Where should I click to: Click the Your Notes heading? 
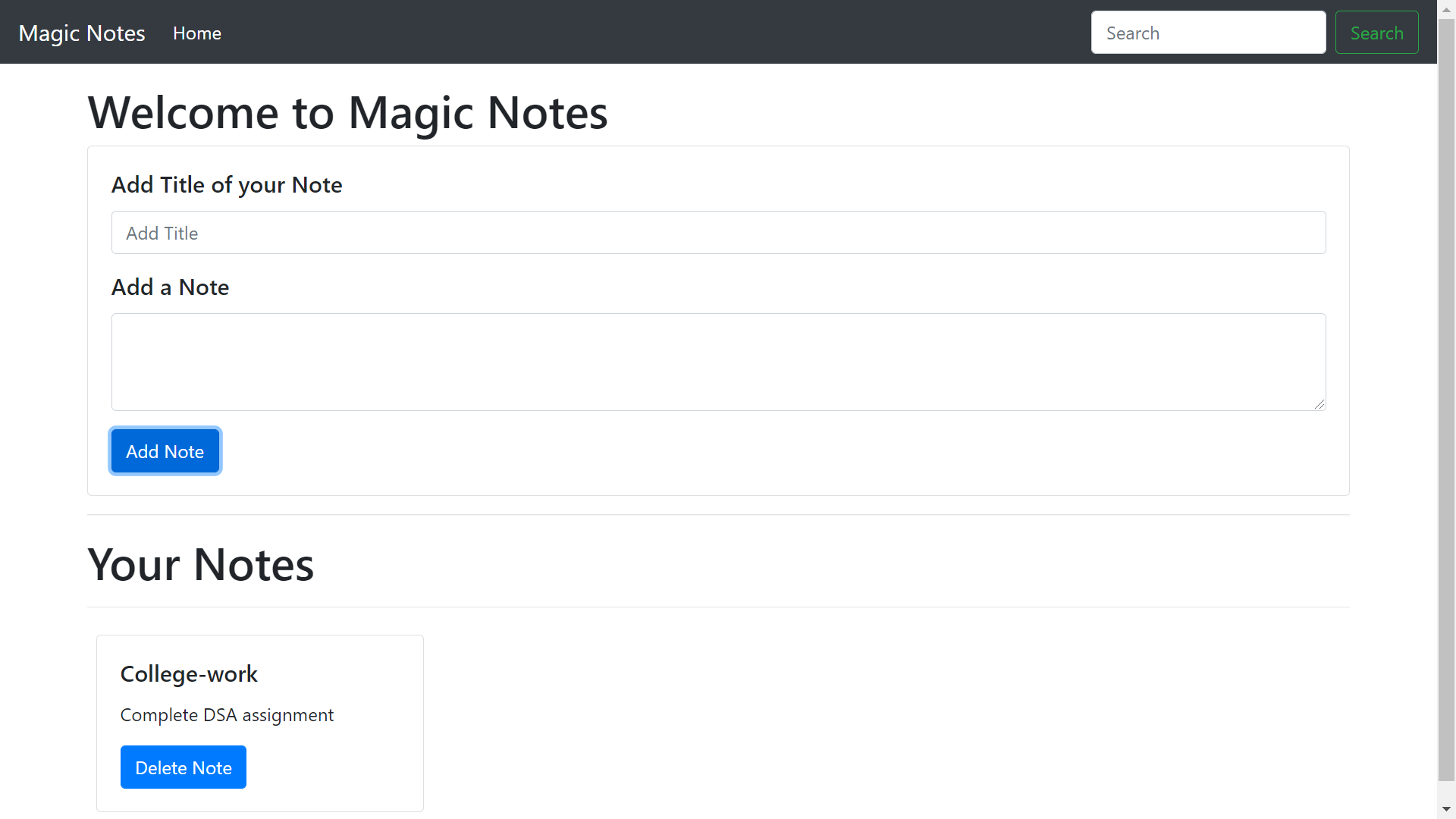coord(200,563)
